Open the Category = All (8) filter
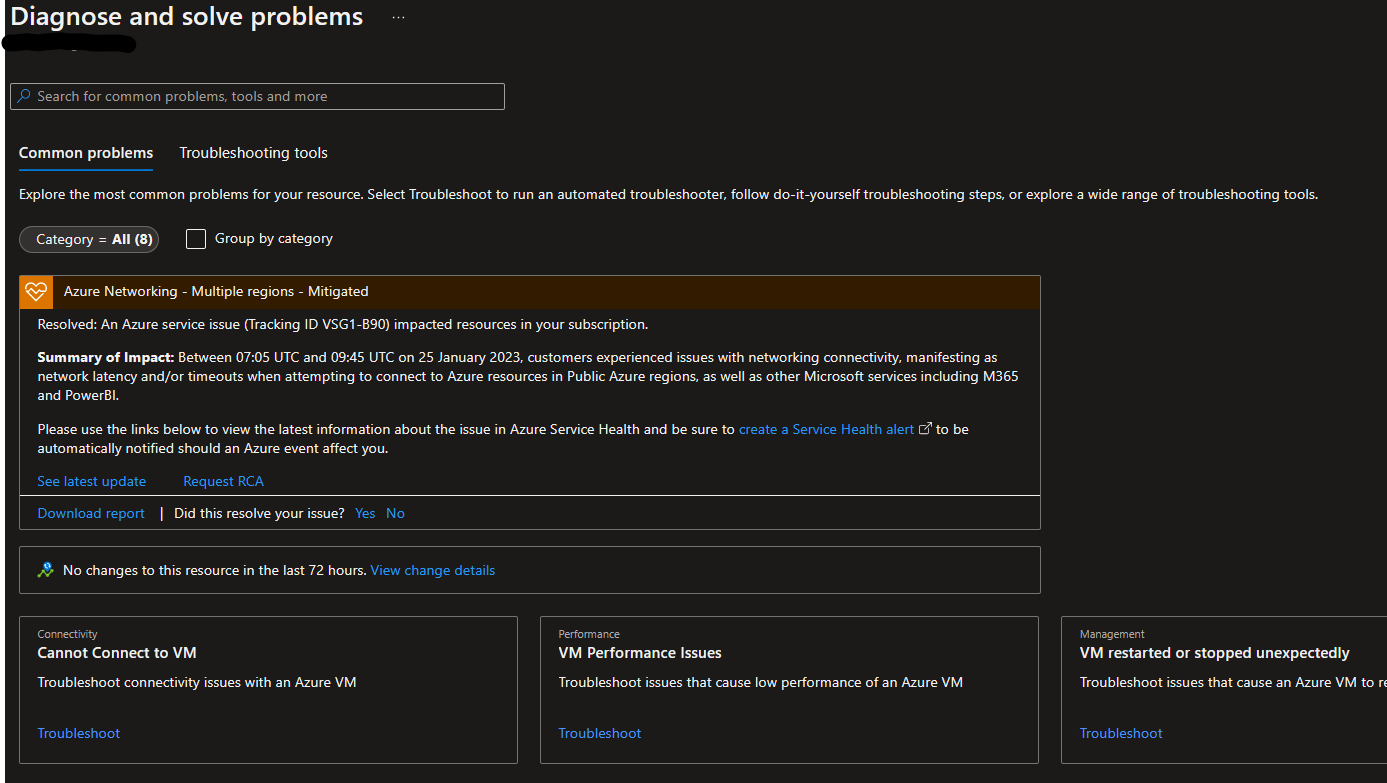 pyautogui.click(x=89, y=239)
